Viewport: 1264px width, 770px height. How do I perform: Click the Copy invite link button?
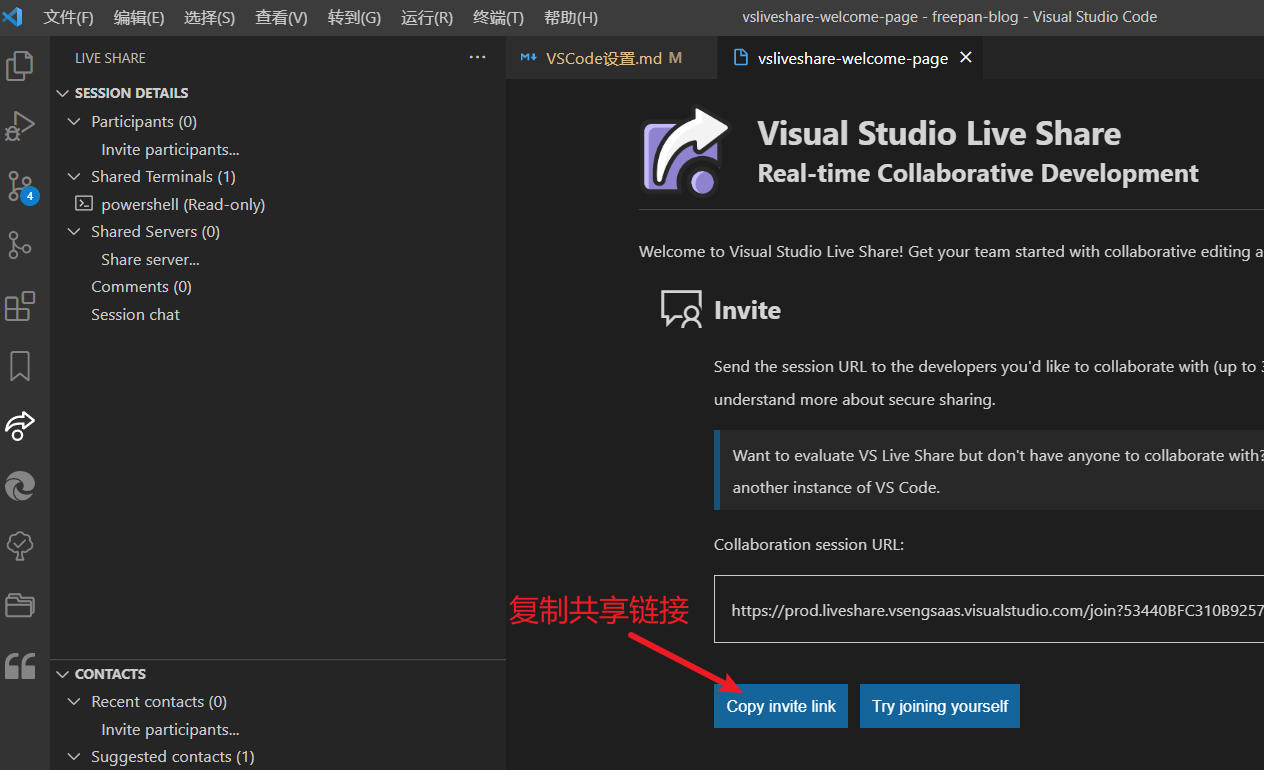(781, 706)
